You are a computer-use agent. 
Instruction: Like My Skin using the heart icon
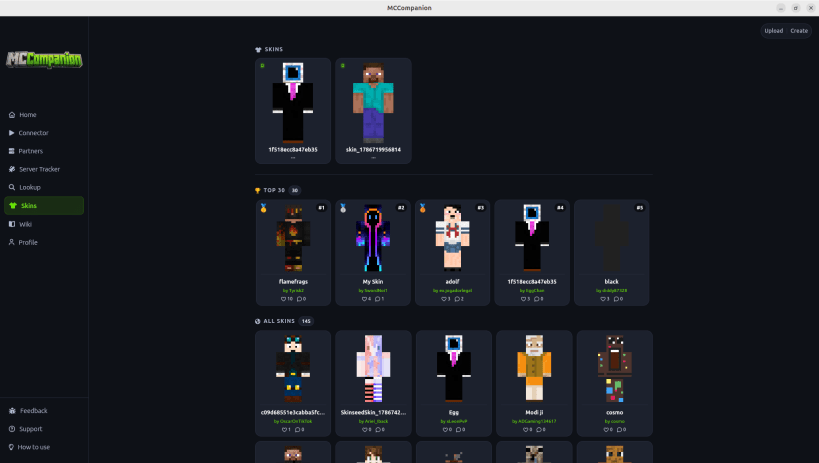[365, 299]
